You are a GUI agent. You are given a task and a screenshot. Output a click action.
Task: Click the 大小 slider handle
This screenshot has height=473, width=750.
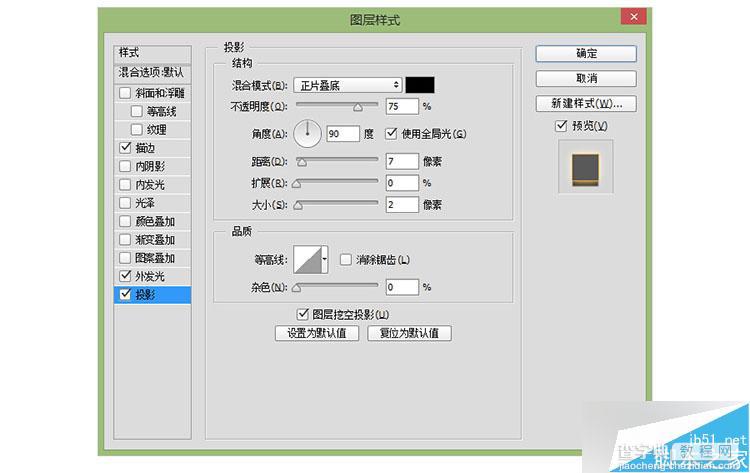[298, 206]
